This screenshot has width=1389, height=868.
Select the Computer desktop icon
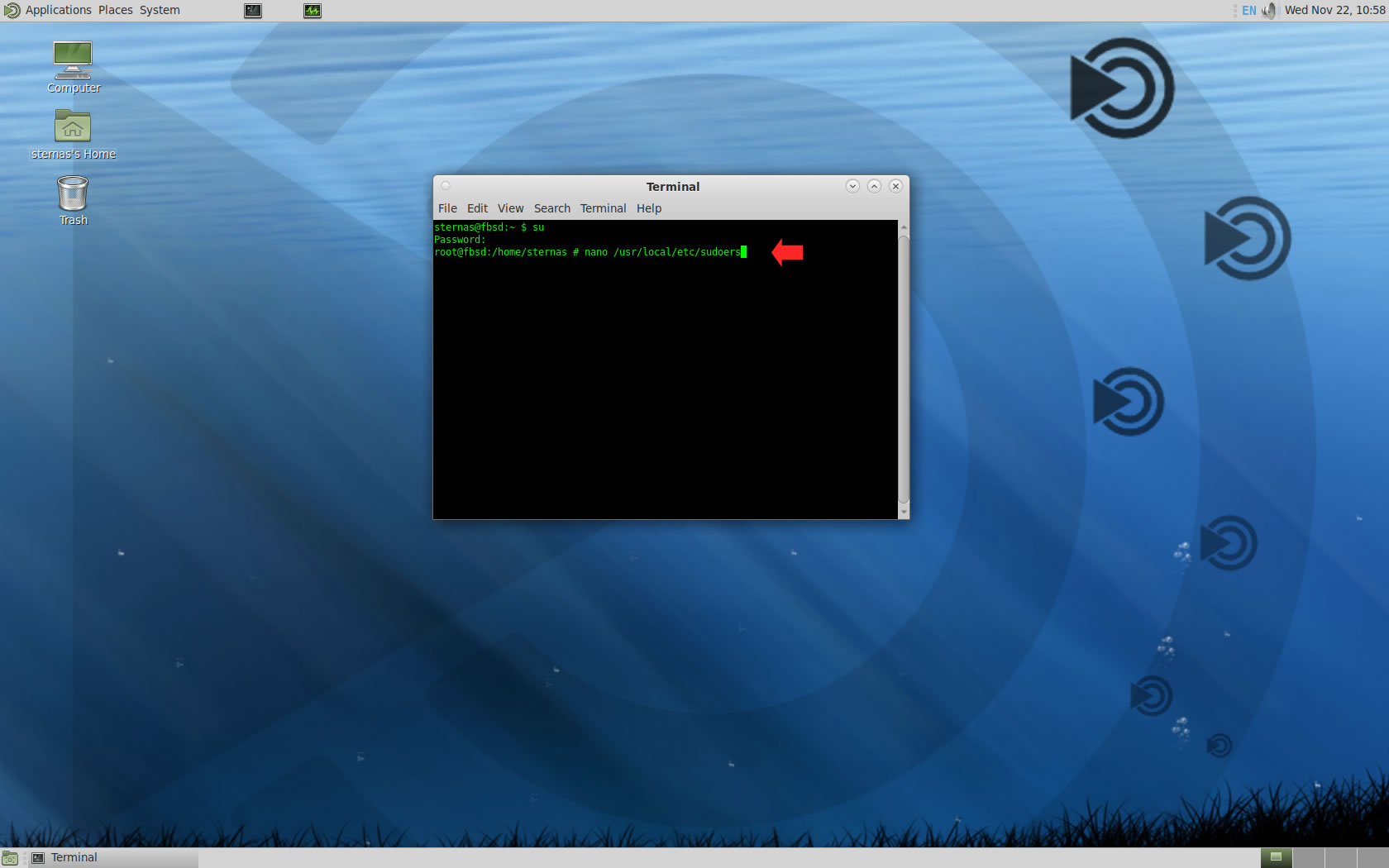tap(73, 60)
